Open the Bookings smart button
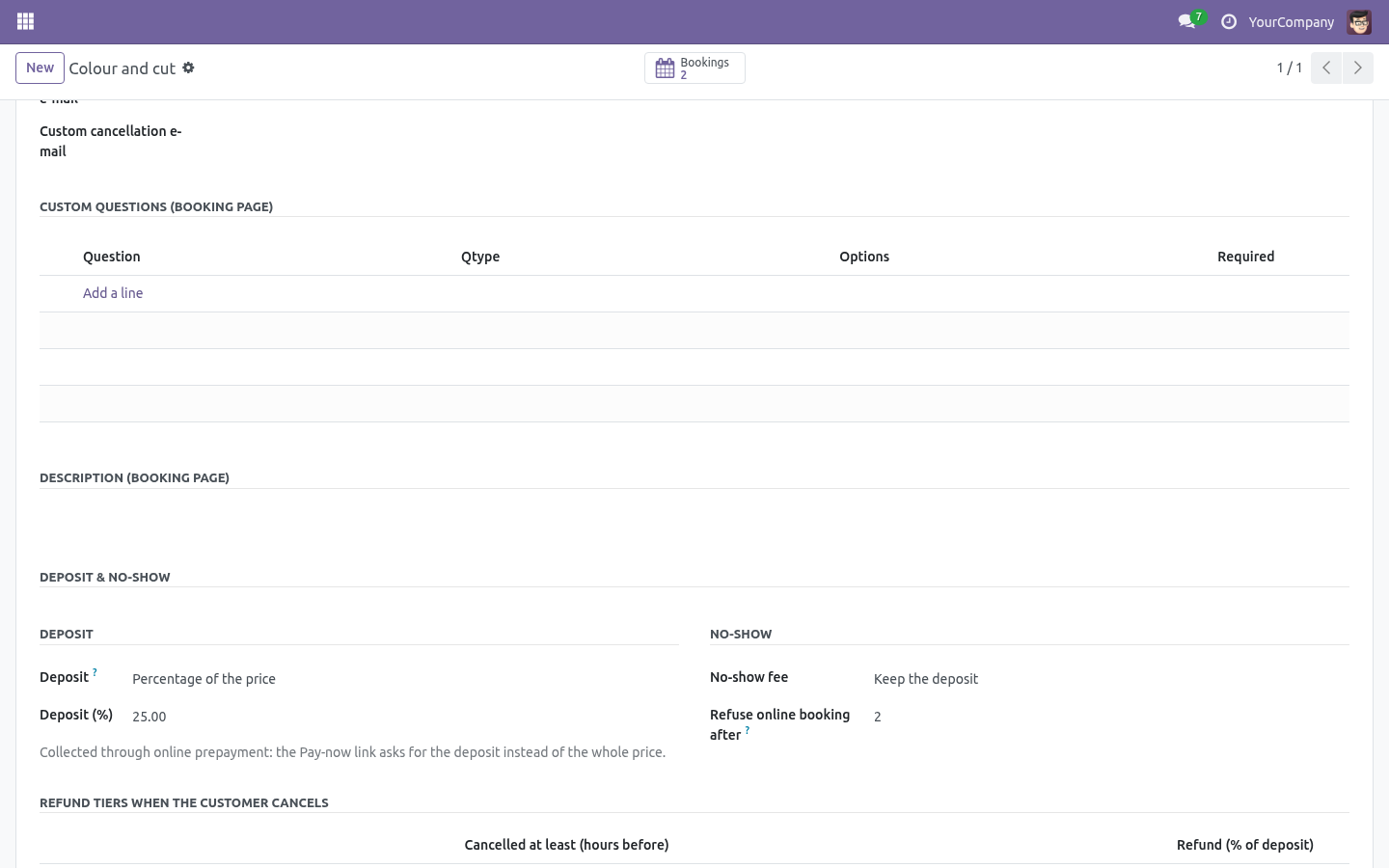 point(694,68)
